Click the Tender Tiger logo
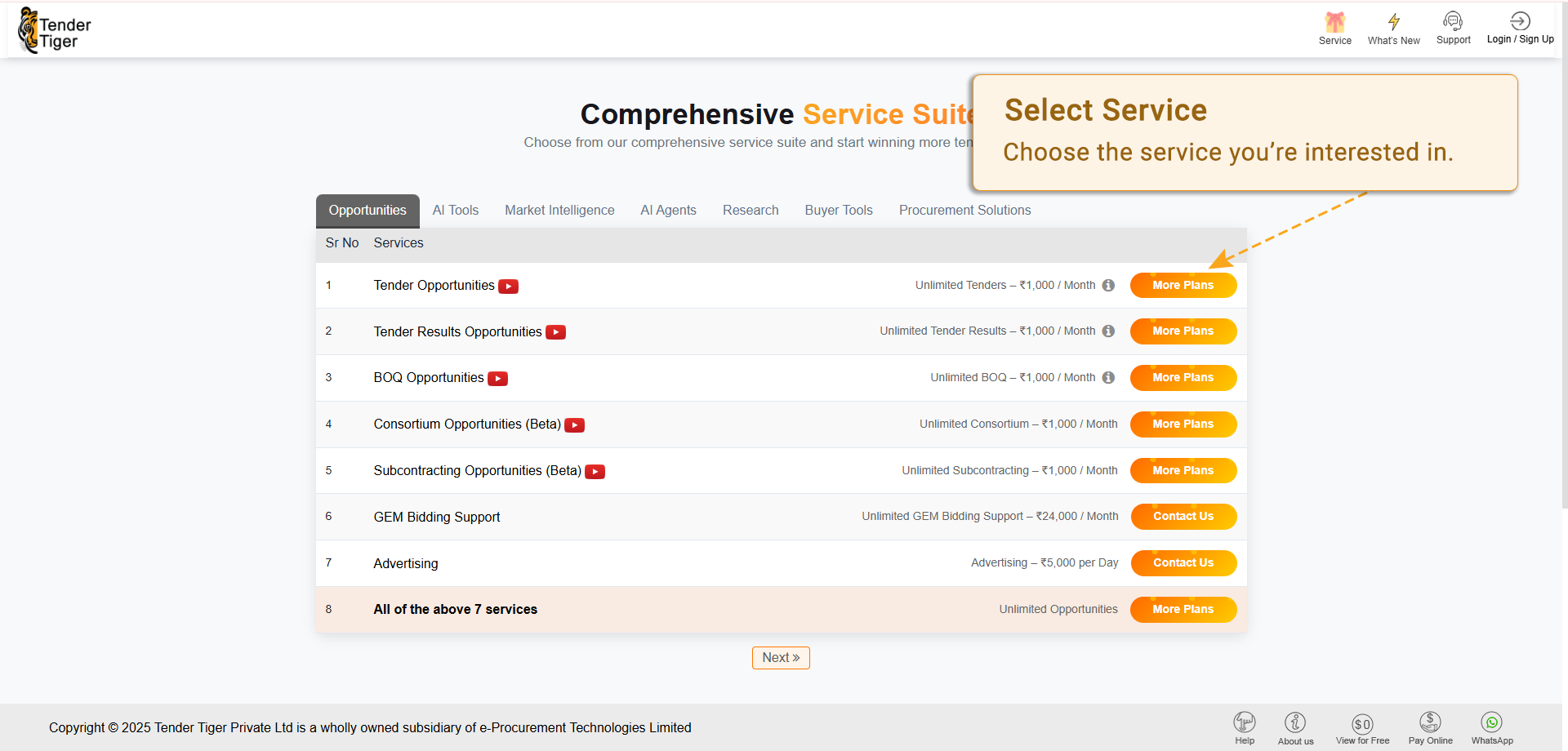 (55, 31)
